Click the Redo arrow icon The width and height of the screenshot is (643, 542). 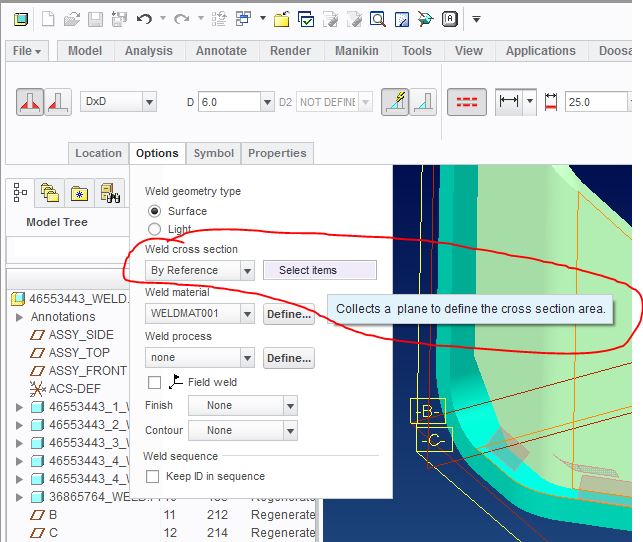[182, 19]
